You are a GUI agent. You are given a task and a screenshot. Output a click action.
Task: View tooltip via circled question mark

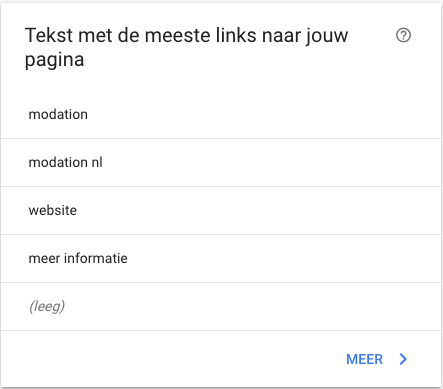point(403,35)
